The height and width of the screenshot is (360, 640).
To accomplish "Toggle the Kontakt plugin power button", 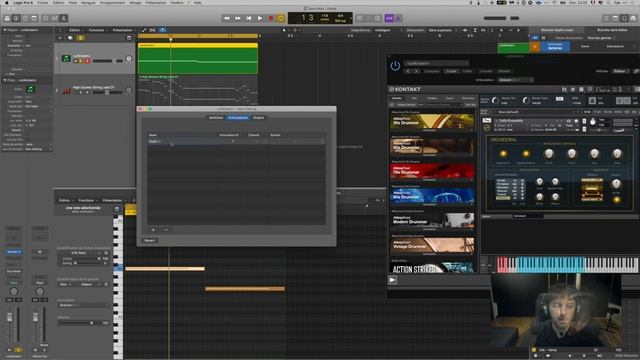I will point(395,66).
